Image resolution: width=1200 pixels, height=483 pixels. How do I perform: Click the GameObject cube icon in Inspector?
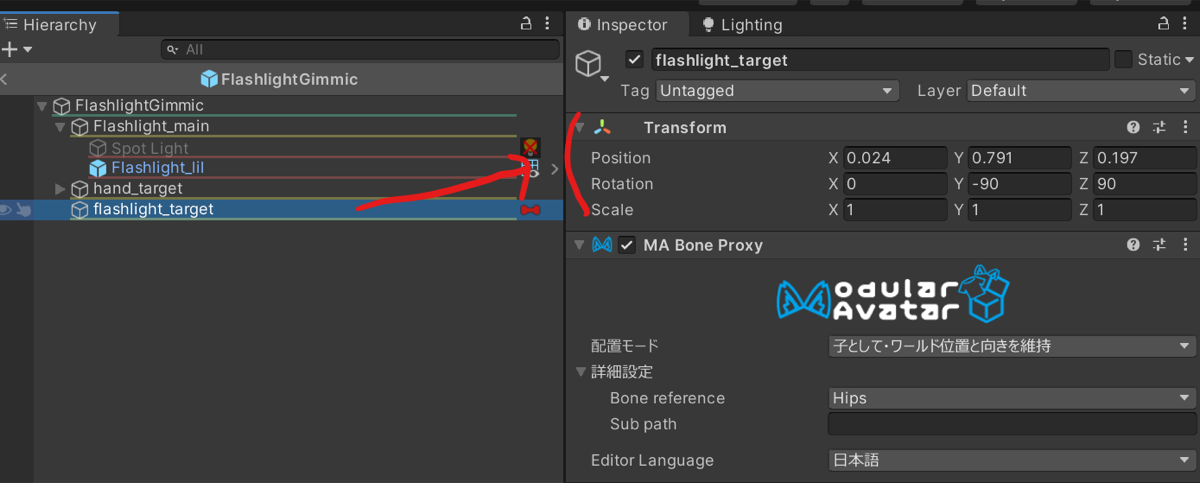[x=589, y=64]
